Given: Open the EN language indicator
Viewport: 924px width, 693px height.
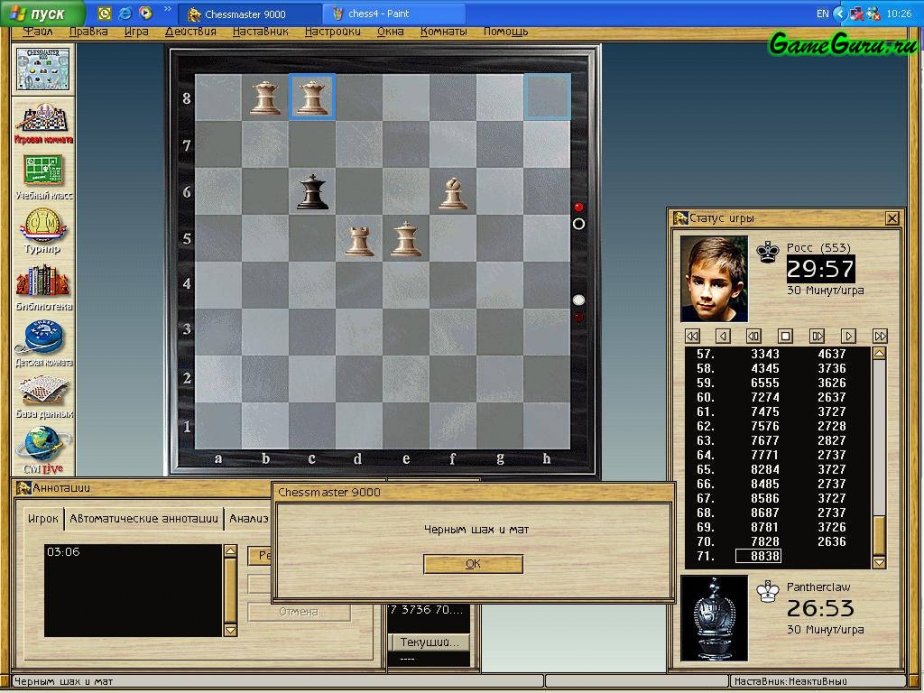Looking at the screenshot, I should pos(823,14).
